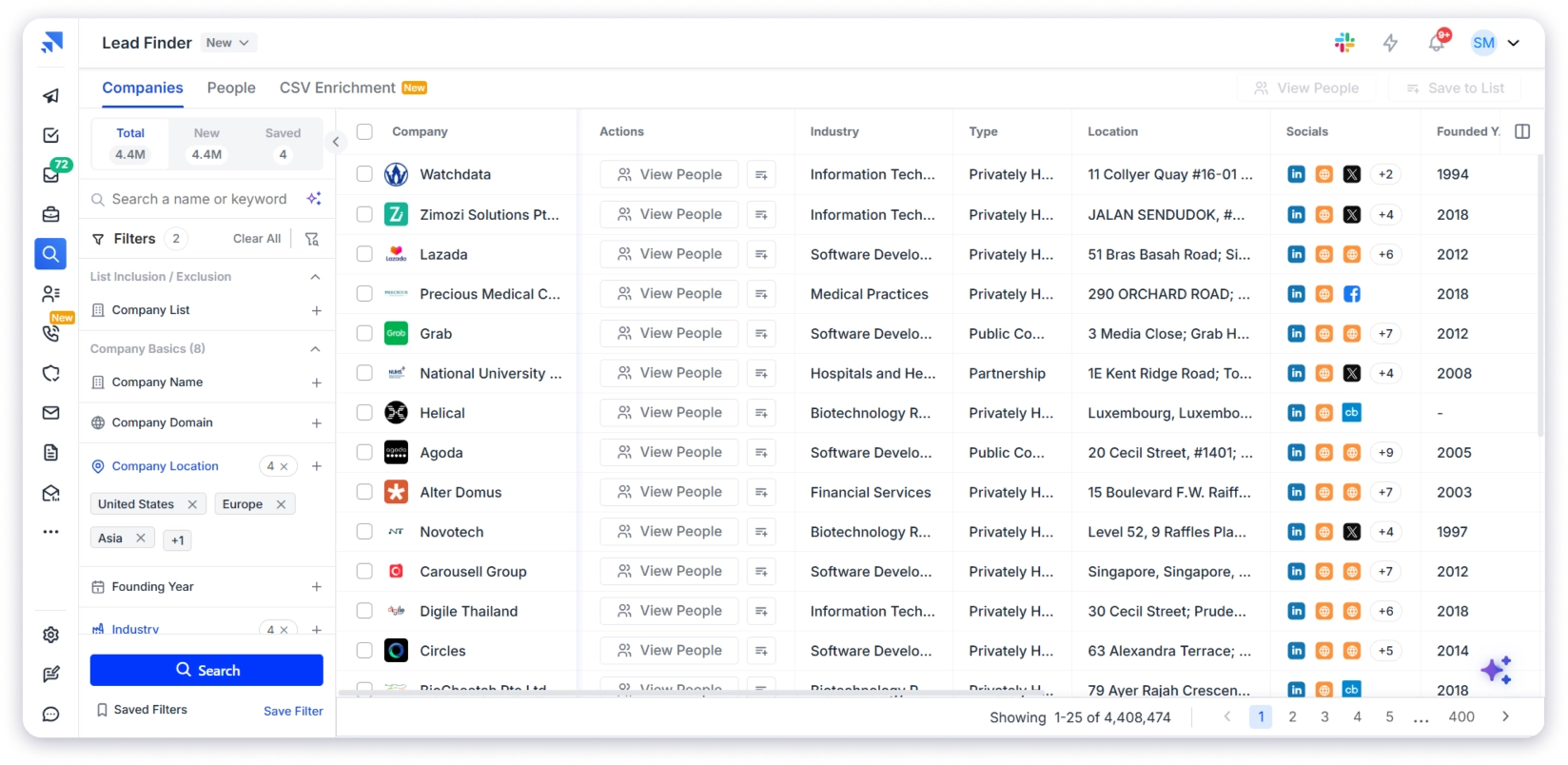Collapse the Company Basics (8) section
This screenshot has height=765, width=1568.
315,349
